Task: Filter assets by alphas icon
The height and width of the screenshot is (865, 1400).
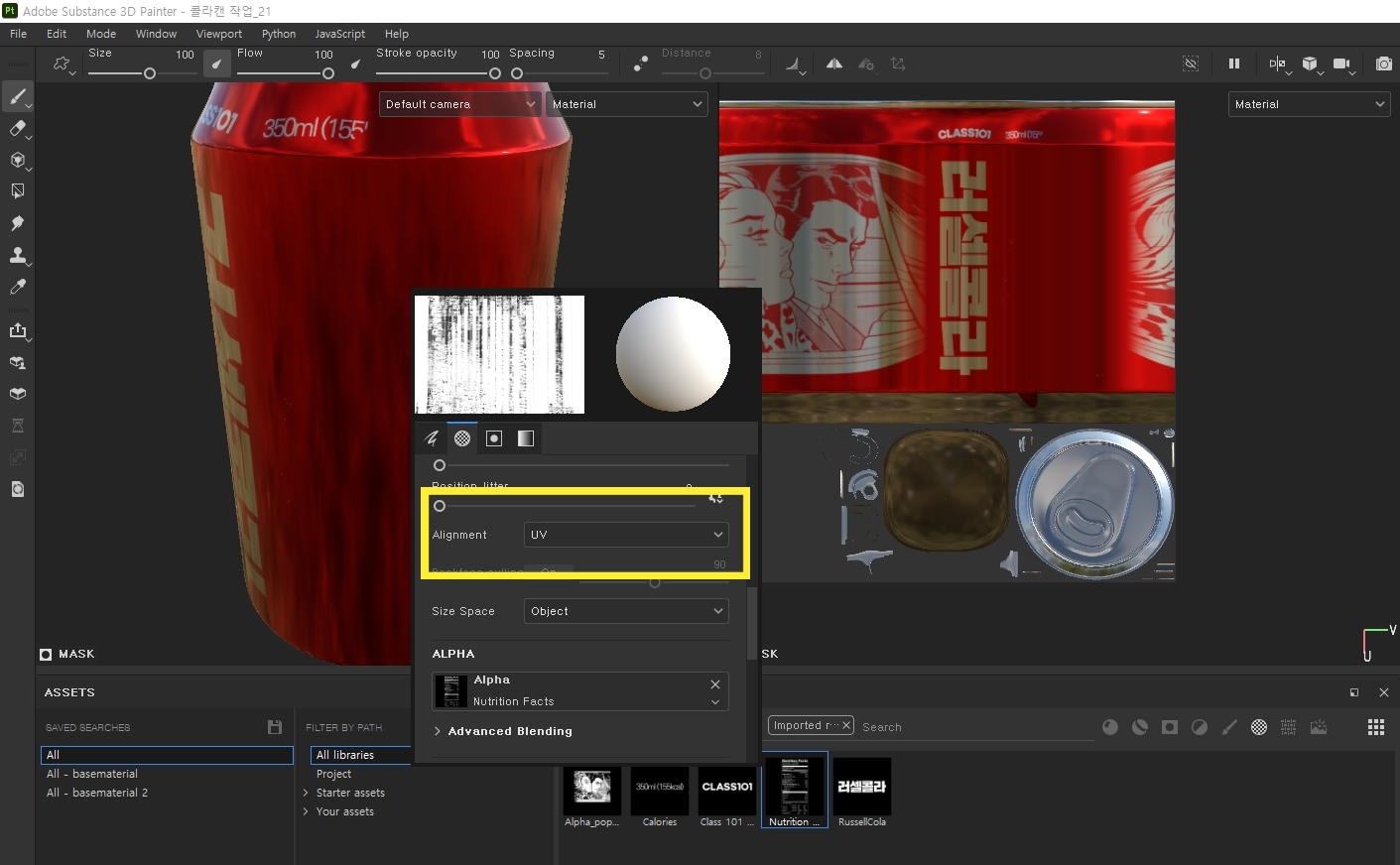Action: coord(1259,727)
